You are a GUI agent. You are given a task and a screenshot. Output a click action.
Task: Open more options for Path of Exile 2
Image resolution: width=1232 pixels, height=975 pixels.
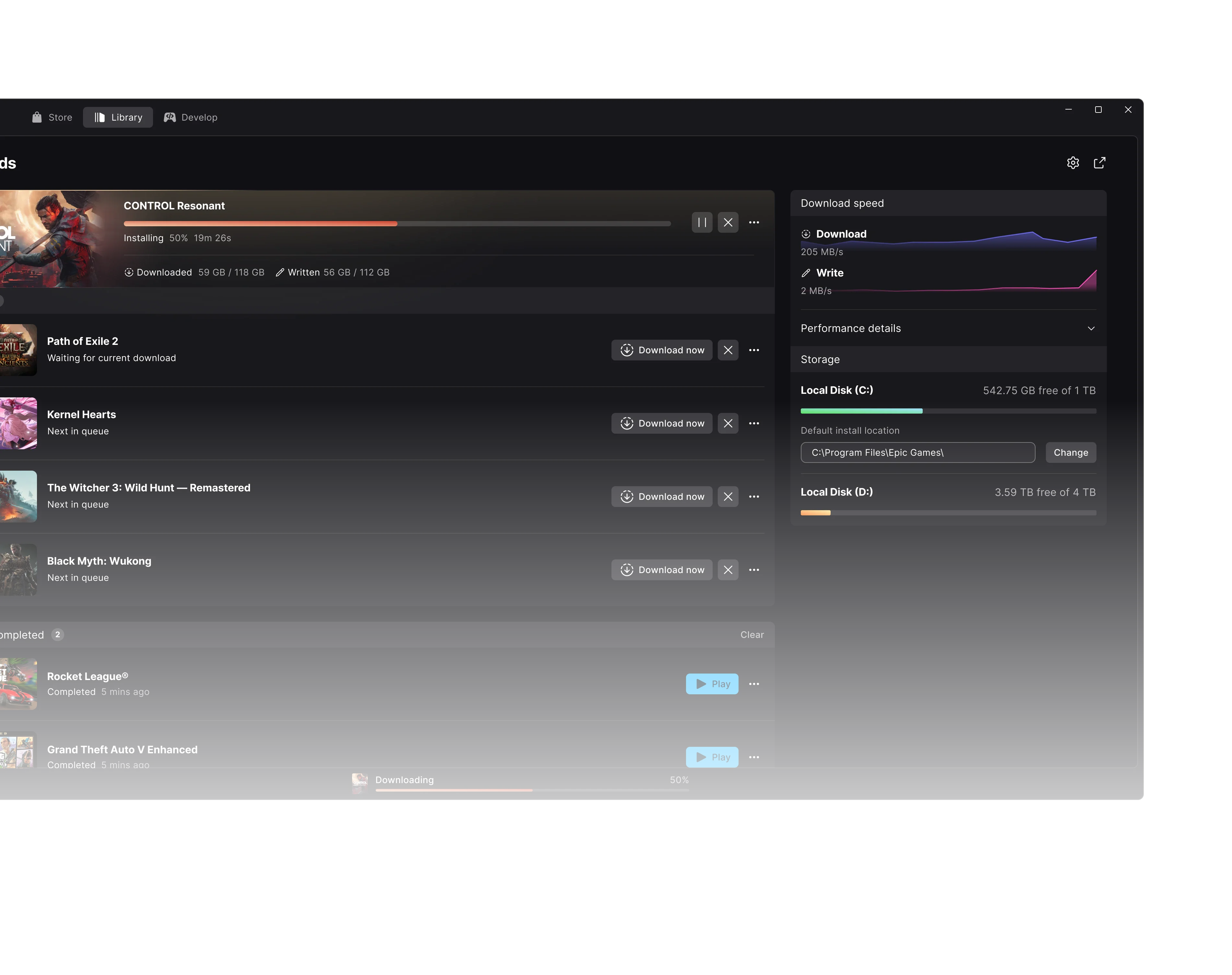(753, 350)
